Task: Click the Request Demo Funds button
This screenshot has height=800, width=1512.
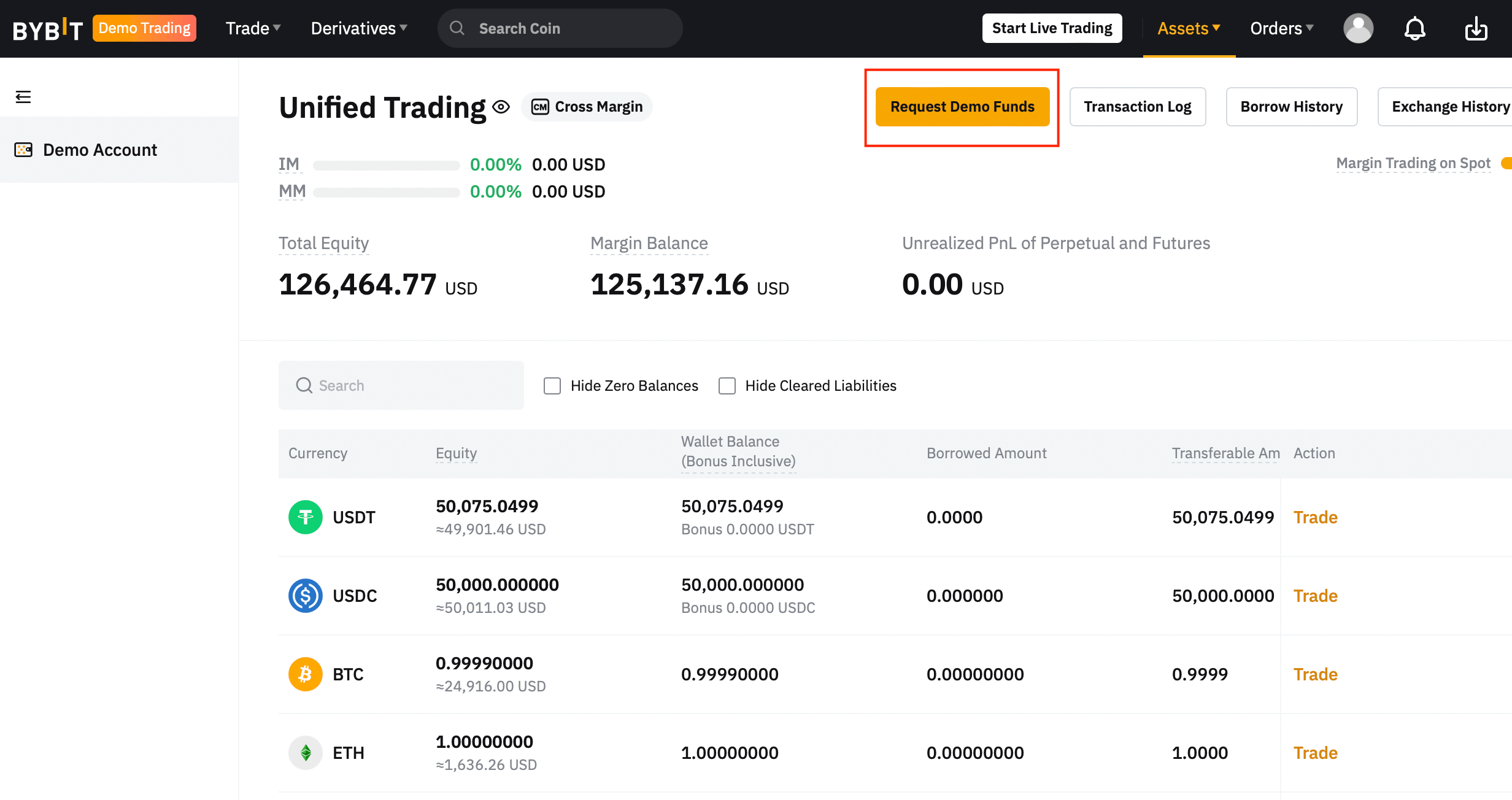Action: (962, 105)
